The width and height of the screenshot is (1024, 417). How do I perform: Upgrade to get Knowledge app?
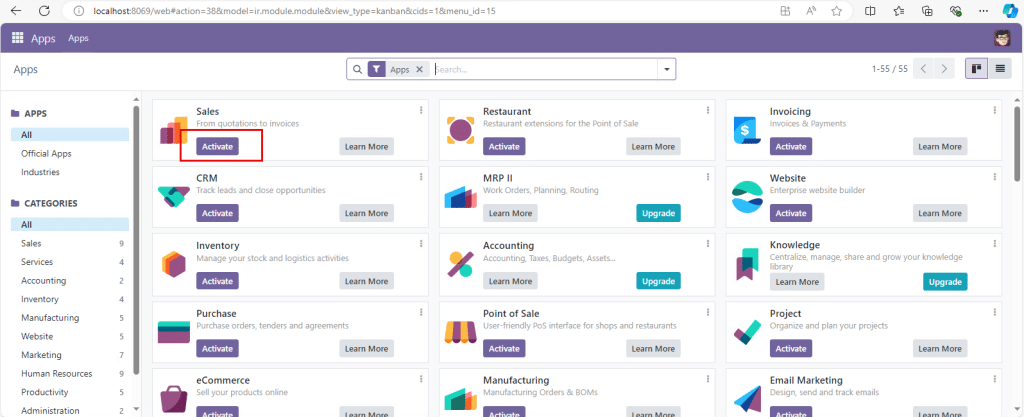pos(945,282)
